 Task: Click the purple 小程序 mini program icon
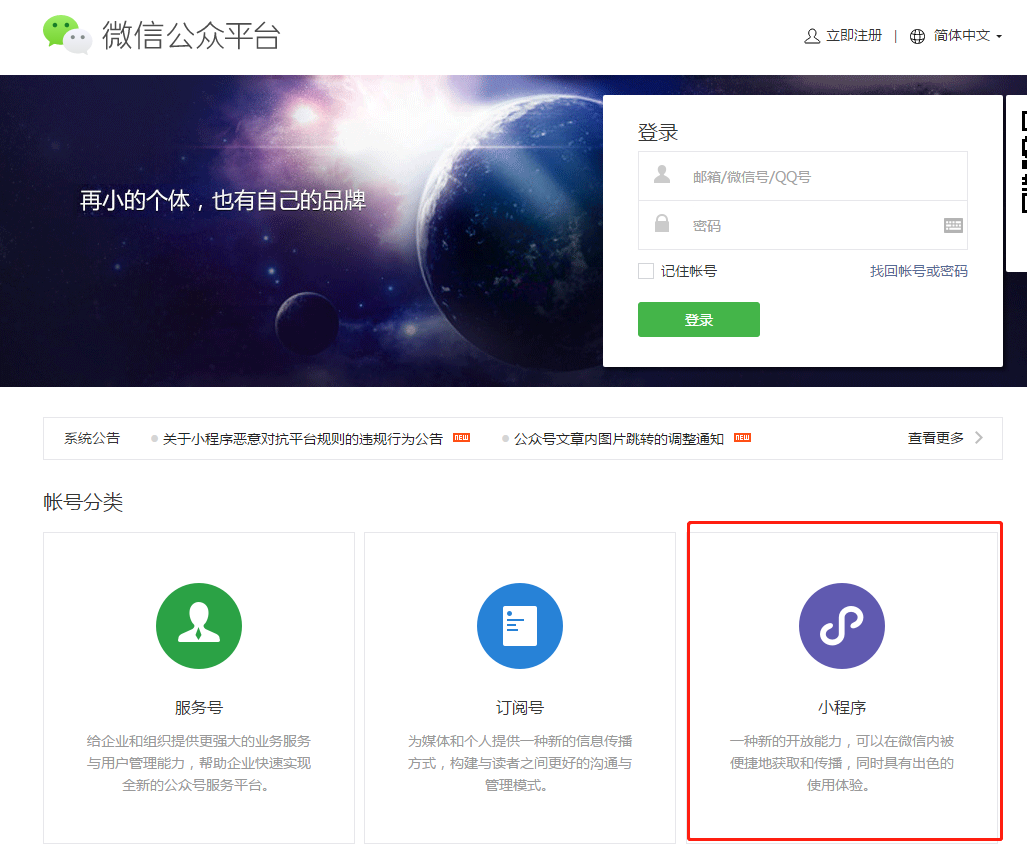click(841, 626)
